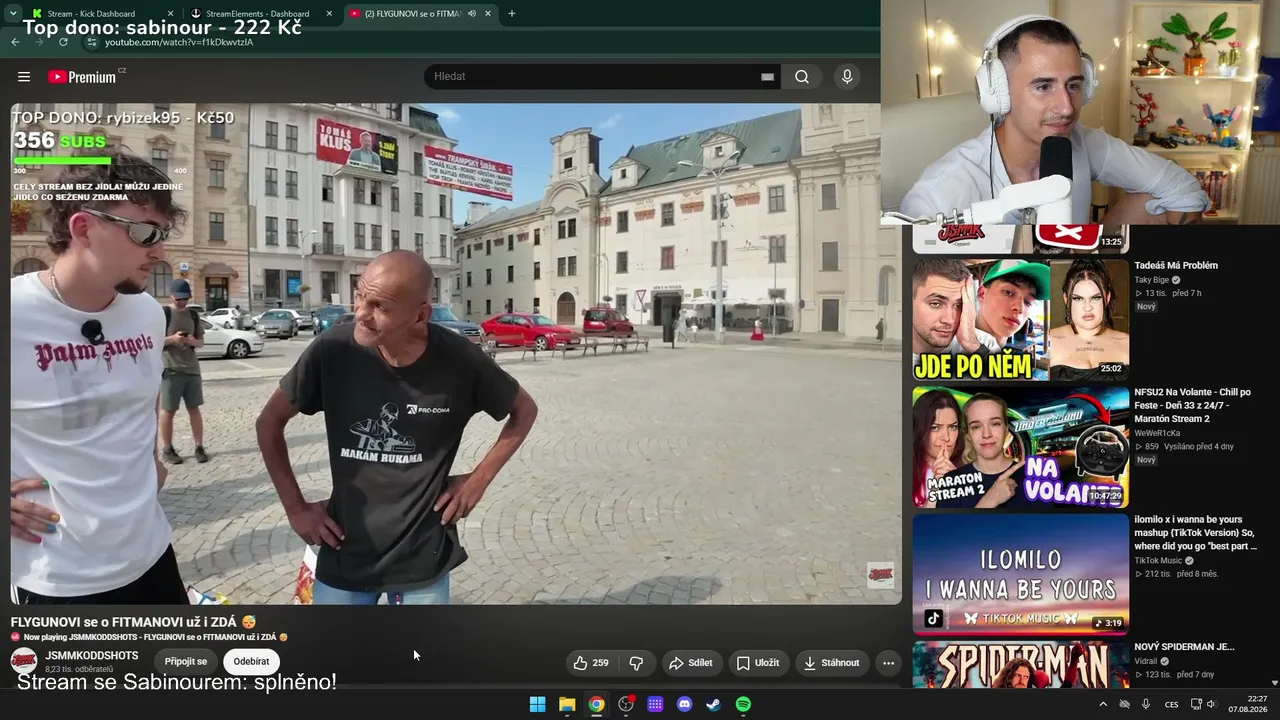Expand the tab search dropdown
The image size is (1280, 720).
click(12, 14)
